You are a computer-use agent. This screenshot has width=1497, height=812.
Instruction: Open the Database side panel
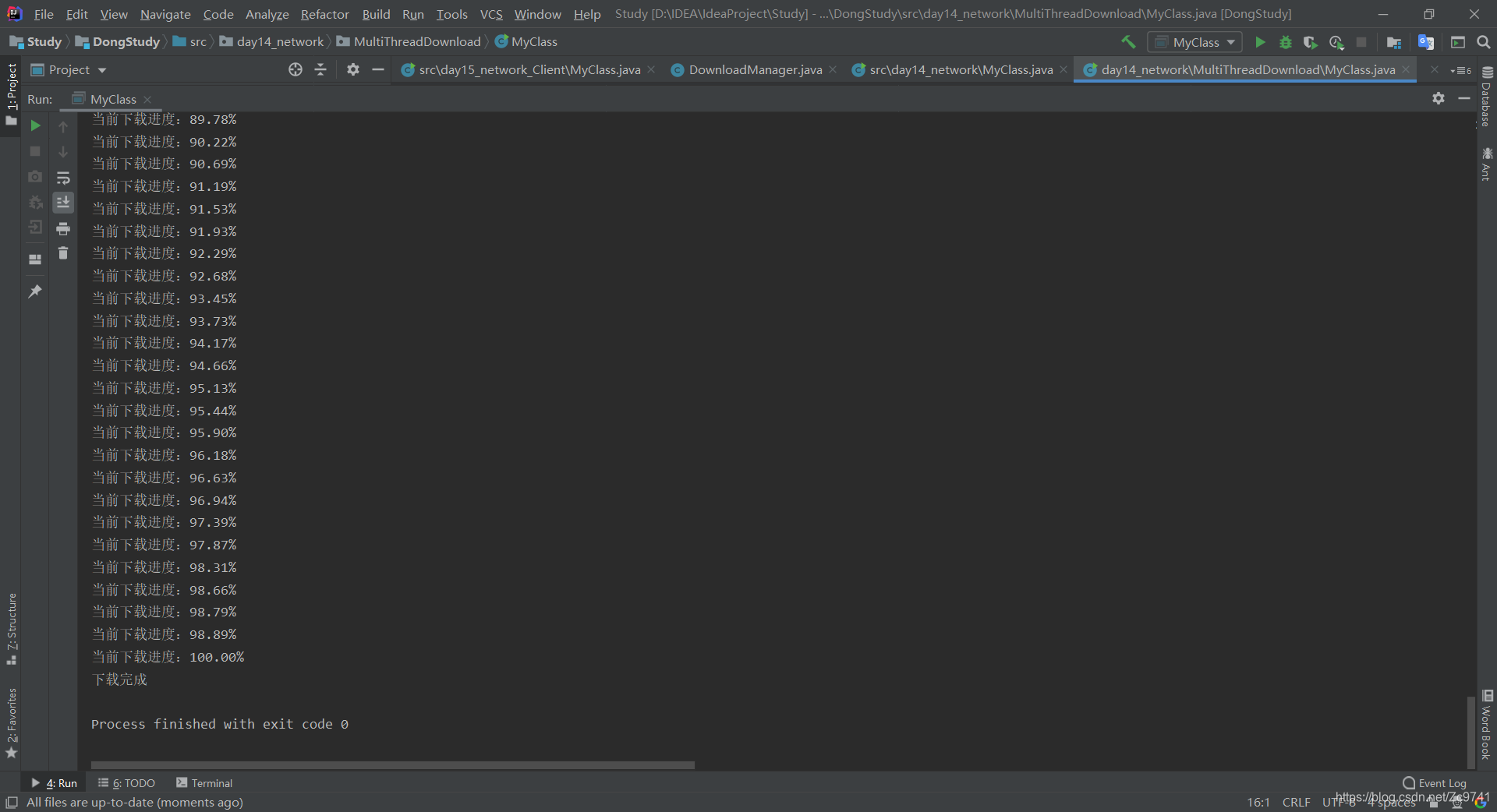tap(1487, 97)
